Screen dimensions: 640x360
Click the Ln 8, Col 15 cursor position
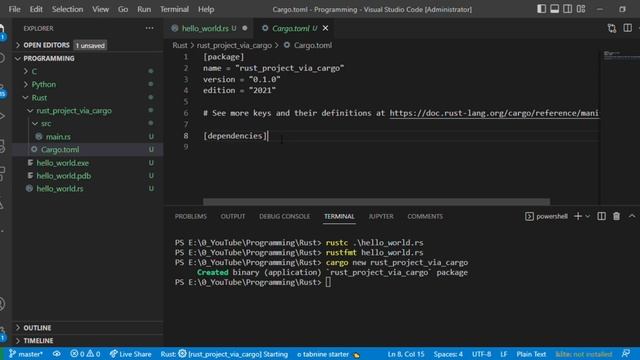(x=406, y=354)
